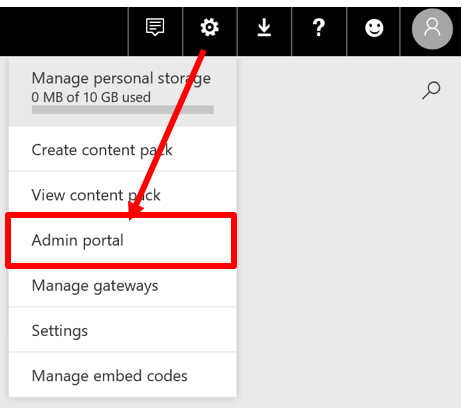Click the red highlight border around Admin portal
This screenshot has height=408, width=462.
(121, 215)
